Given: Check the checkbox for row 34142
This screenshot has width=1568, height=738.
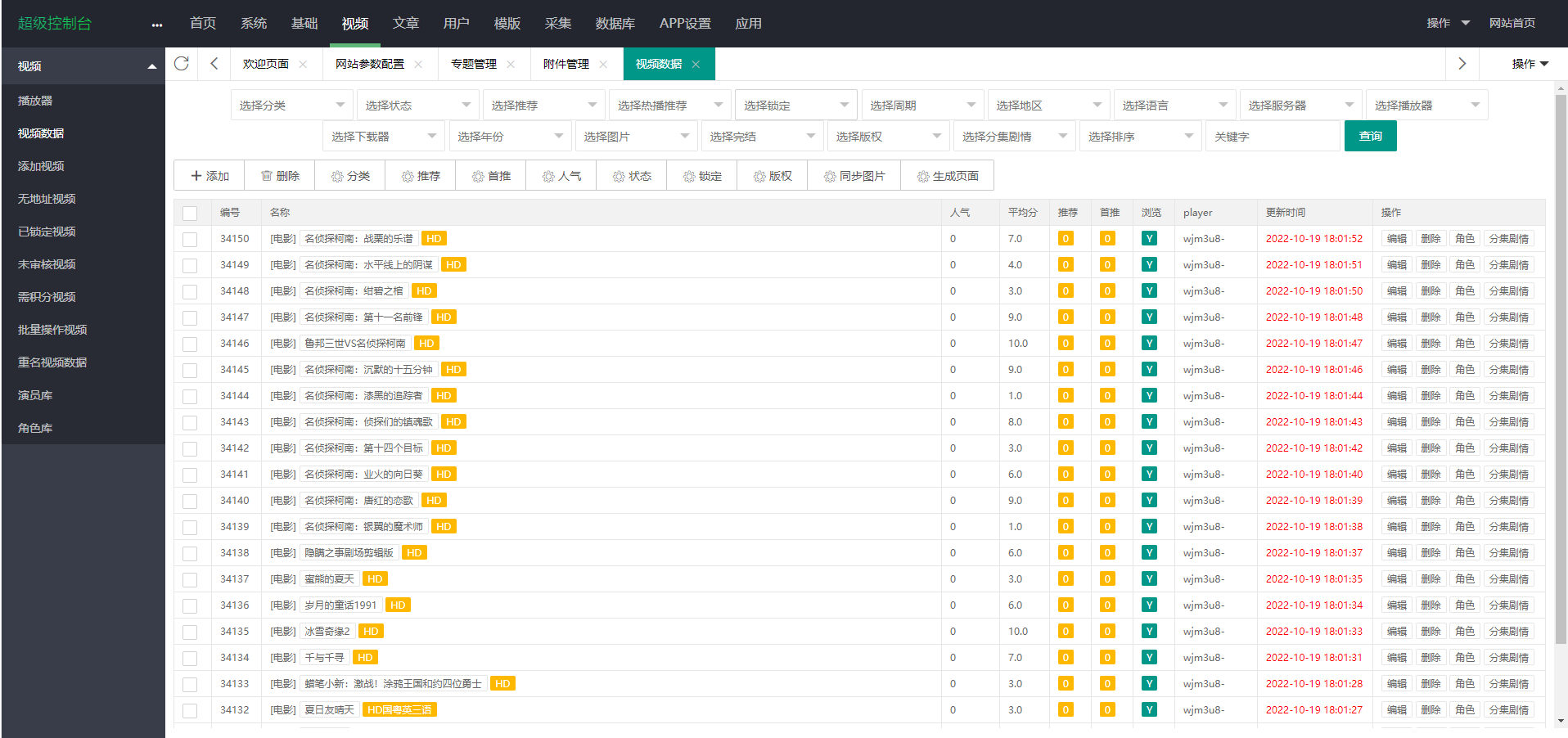Looking at the screenshot, I should tap(190, 449).
